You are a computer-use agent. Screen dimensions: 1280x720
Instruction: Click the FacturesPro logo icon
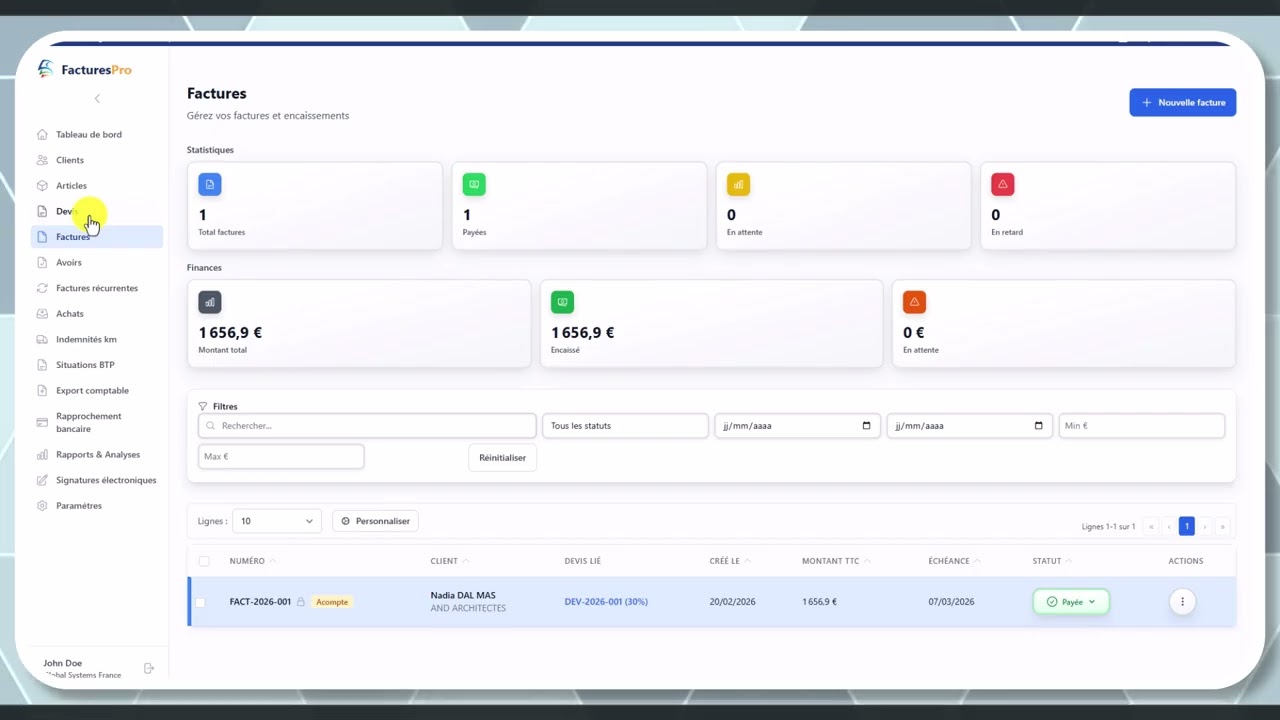coord(45,69)
